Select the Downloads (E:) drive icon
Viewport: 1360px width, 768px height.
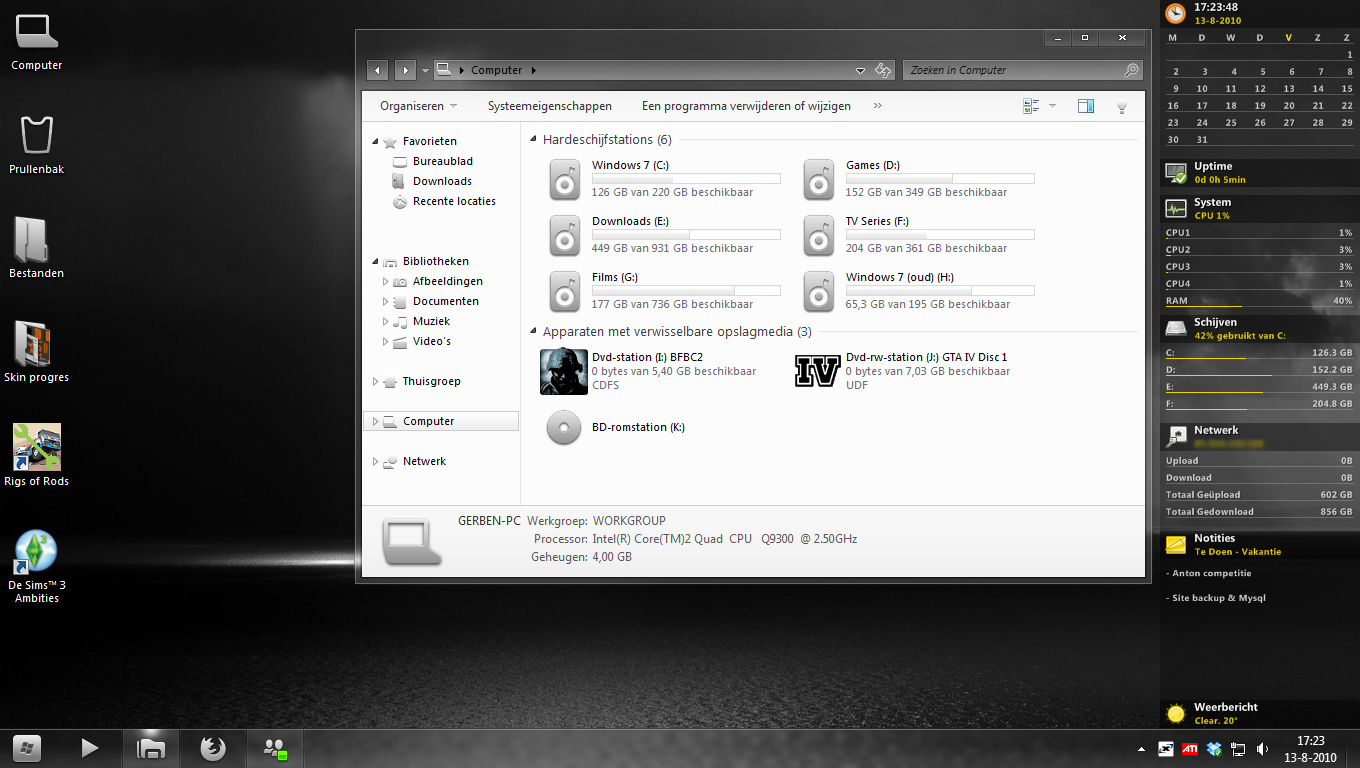[565, 236]
